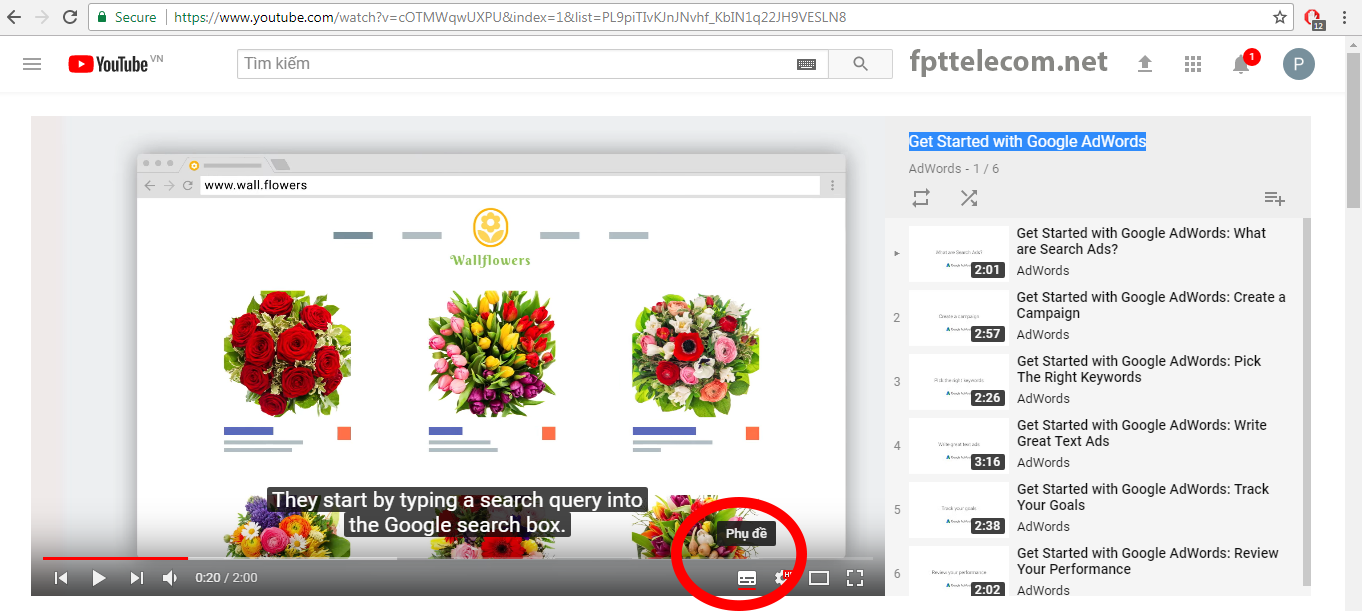Toggle playlist loop
The width and height of the screenshot is (1362, 611).
point(921,198)
